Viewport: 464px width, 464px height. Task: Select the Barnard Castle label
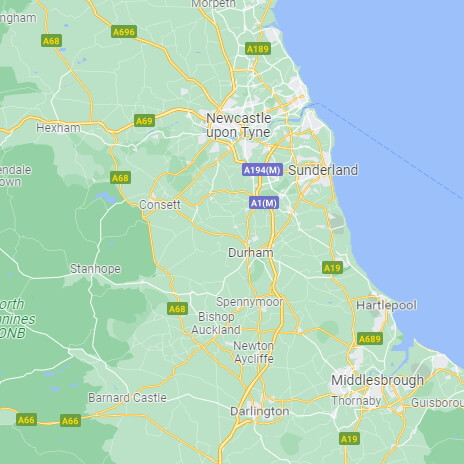(127, 397)
